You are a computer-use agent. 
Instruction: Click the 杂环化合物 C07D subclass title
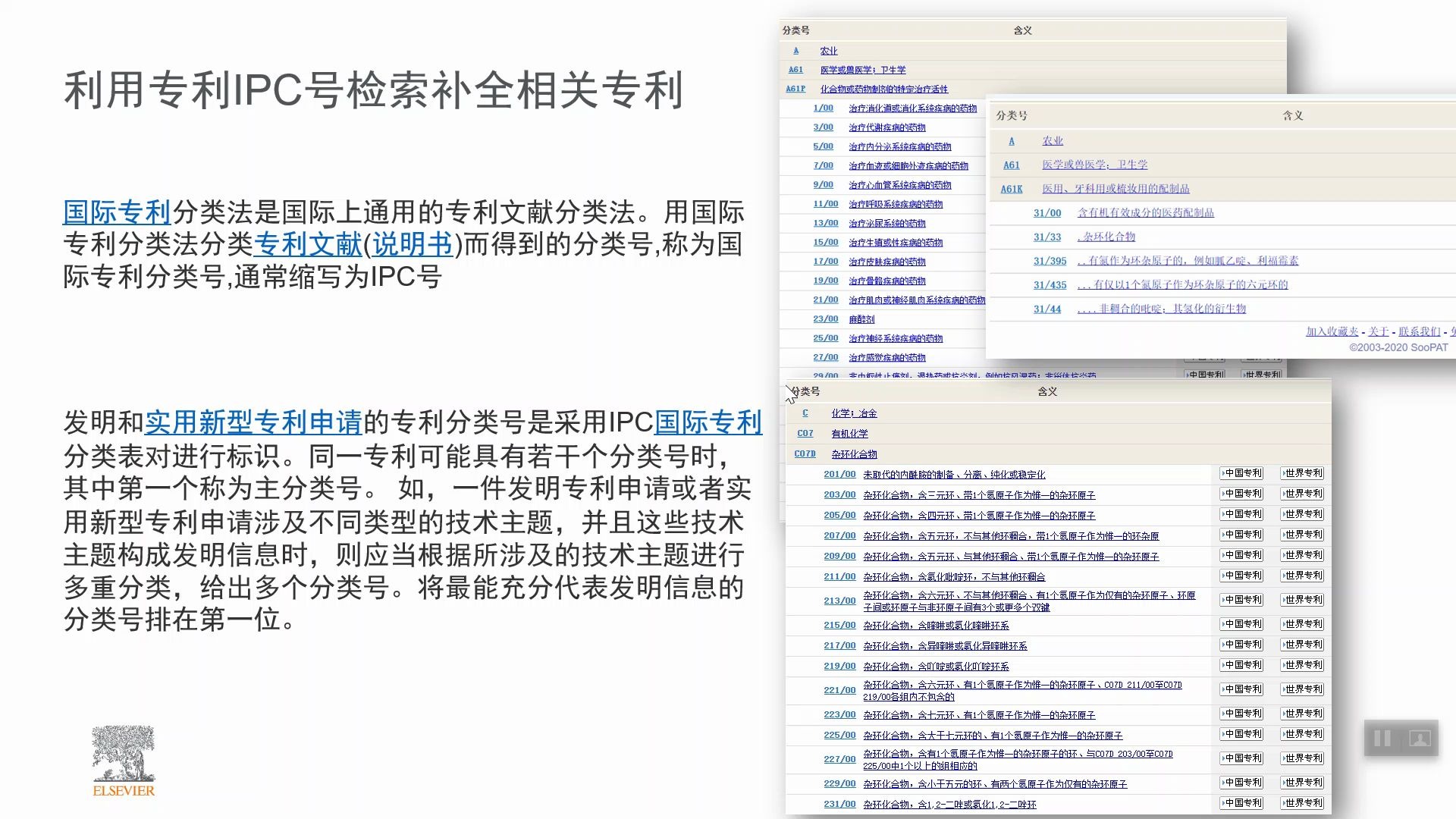point(854,454)
